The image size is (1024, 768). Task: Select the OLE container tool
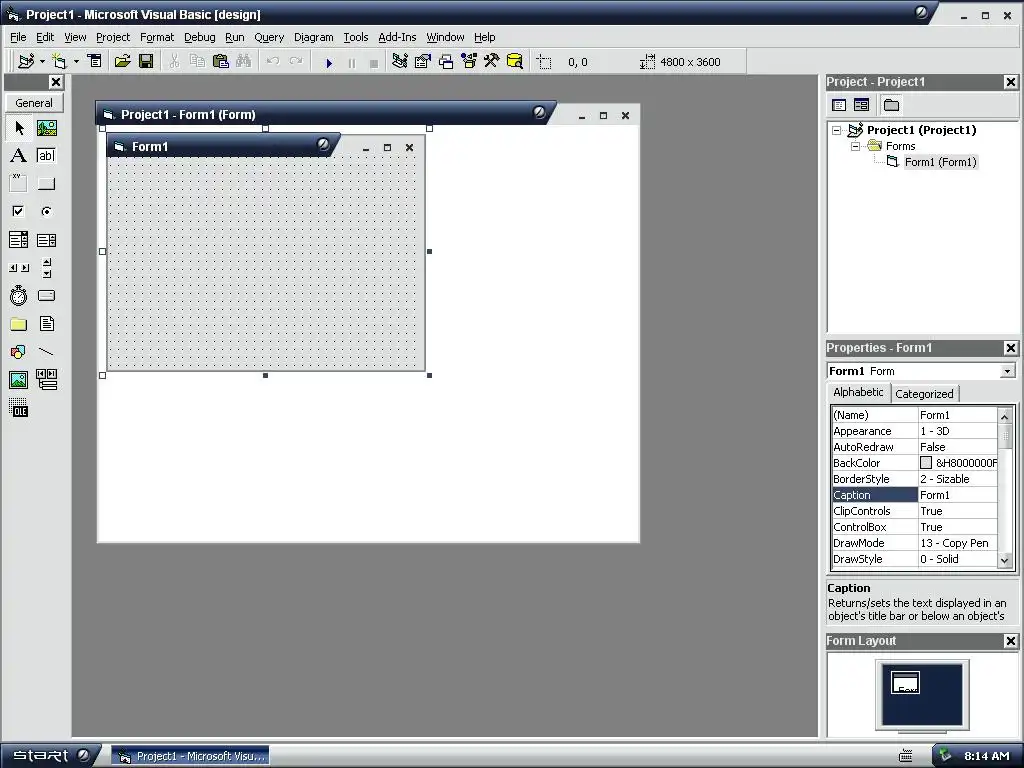(19, 408)
